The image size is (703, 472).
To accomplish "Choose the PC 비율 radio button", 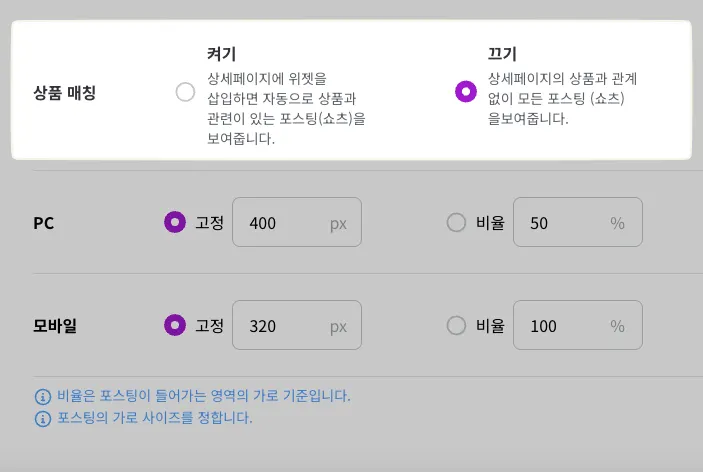I will click(x=456, y=222).
